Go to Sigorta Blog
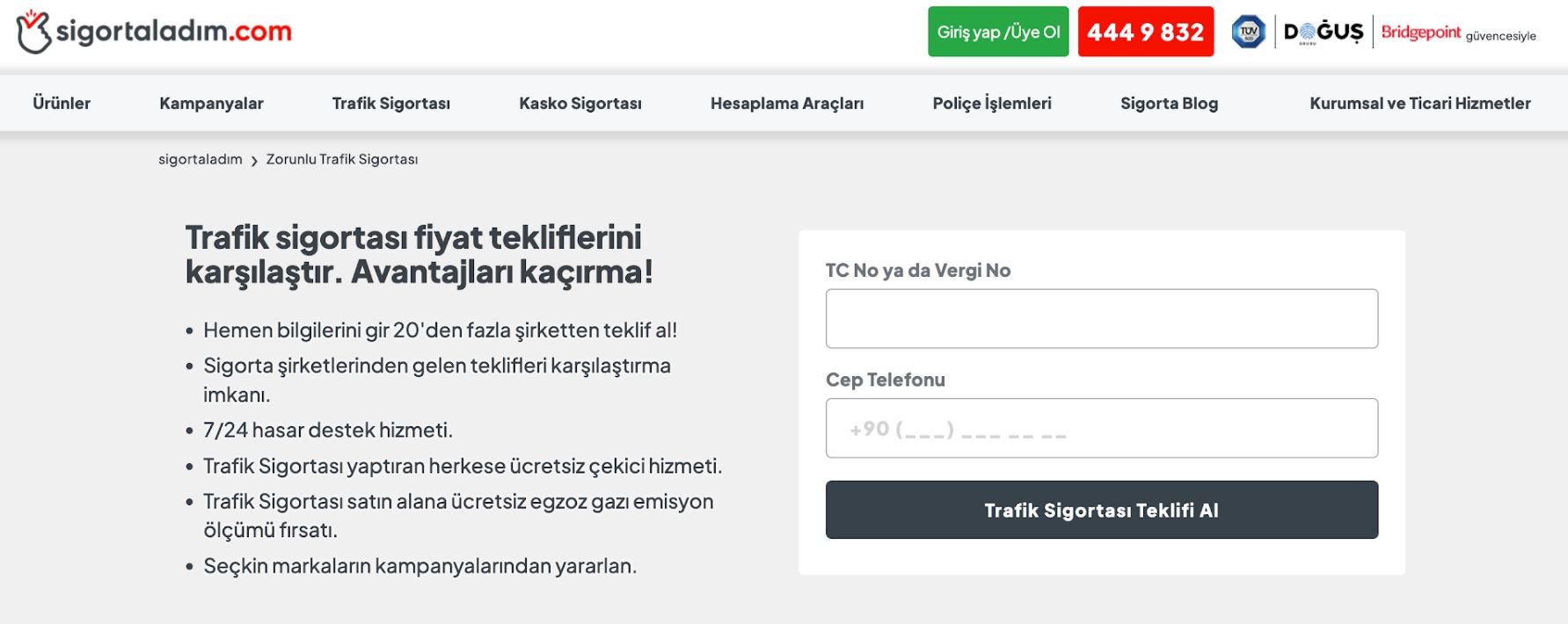 [x=1169, y=104]
